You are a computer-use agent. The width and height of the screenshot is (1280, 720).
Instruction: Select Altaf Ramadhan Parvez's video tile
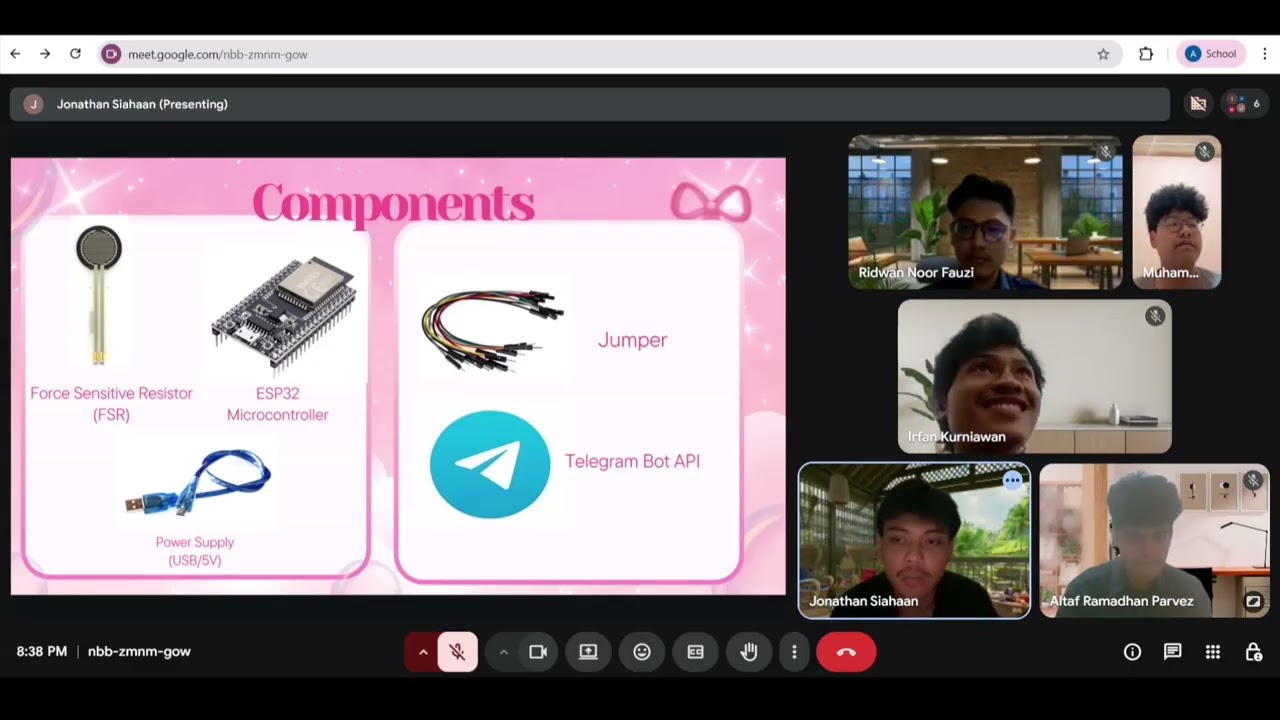click(1155, 540)
